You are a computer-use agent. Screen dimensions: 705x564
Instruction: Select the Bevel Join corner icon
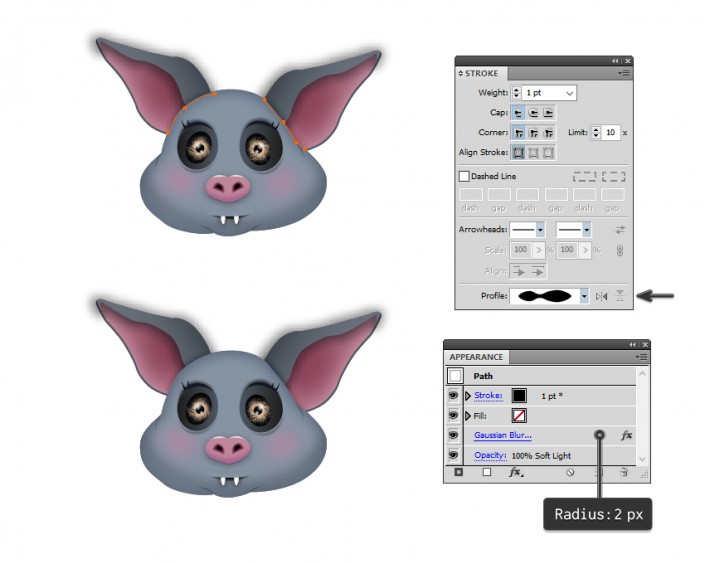click(548, 133)
